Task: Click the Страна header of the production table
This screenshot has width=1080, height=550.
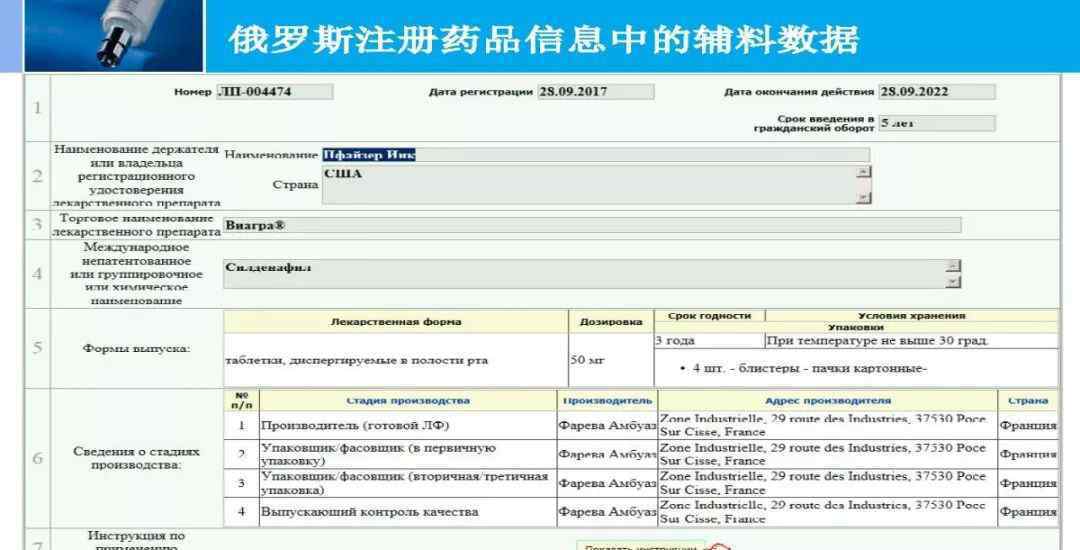Action: pyautogui.click(x=1028, y=401)
